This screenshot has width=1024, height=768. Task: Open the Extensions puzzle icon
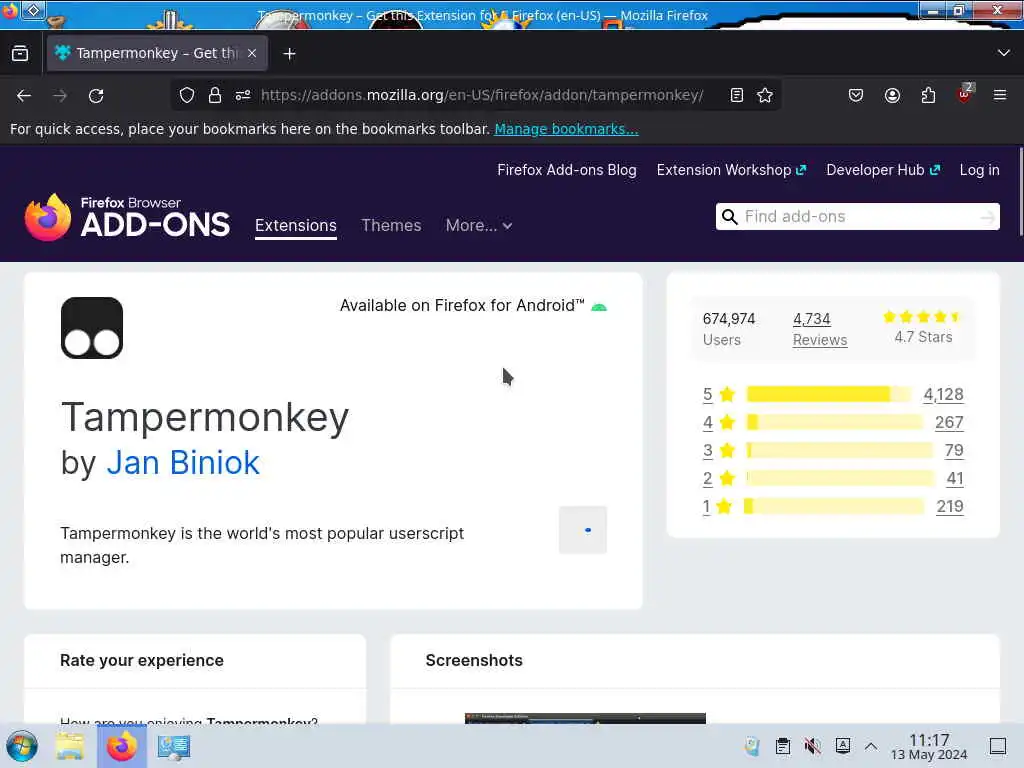928,95
